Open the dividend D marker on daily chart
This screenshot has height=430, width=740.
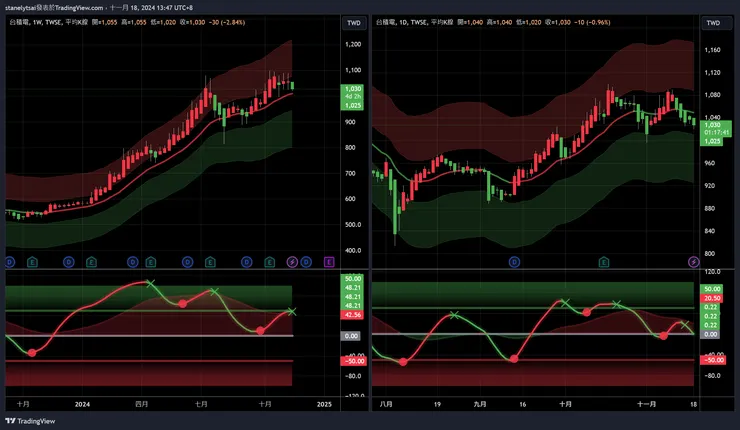[514, 262]
